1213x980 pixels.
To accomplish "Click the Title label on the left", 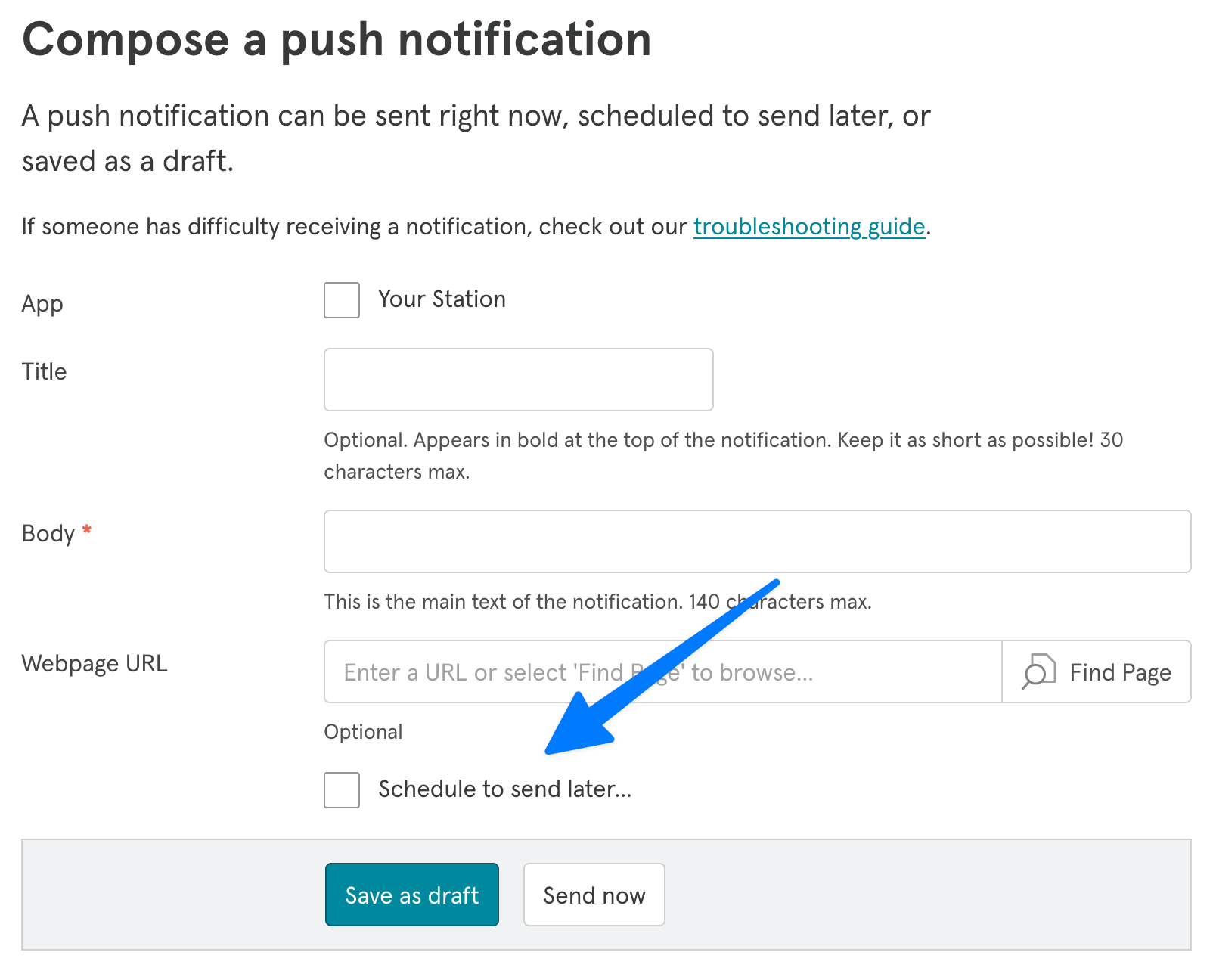I will tap(44, 371).
